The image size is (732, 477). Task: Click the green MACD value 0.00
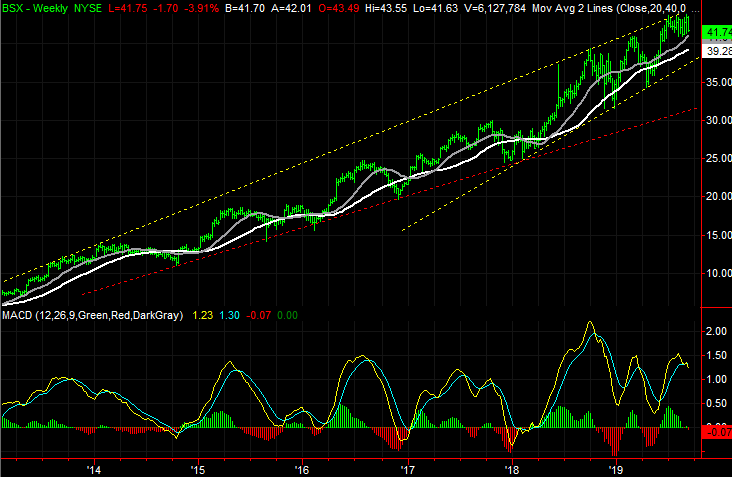[287, 315]
